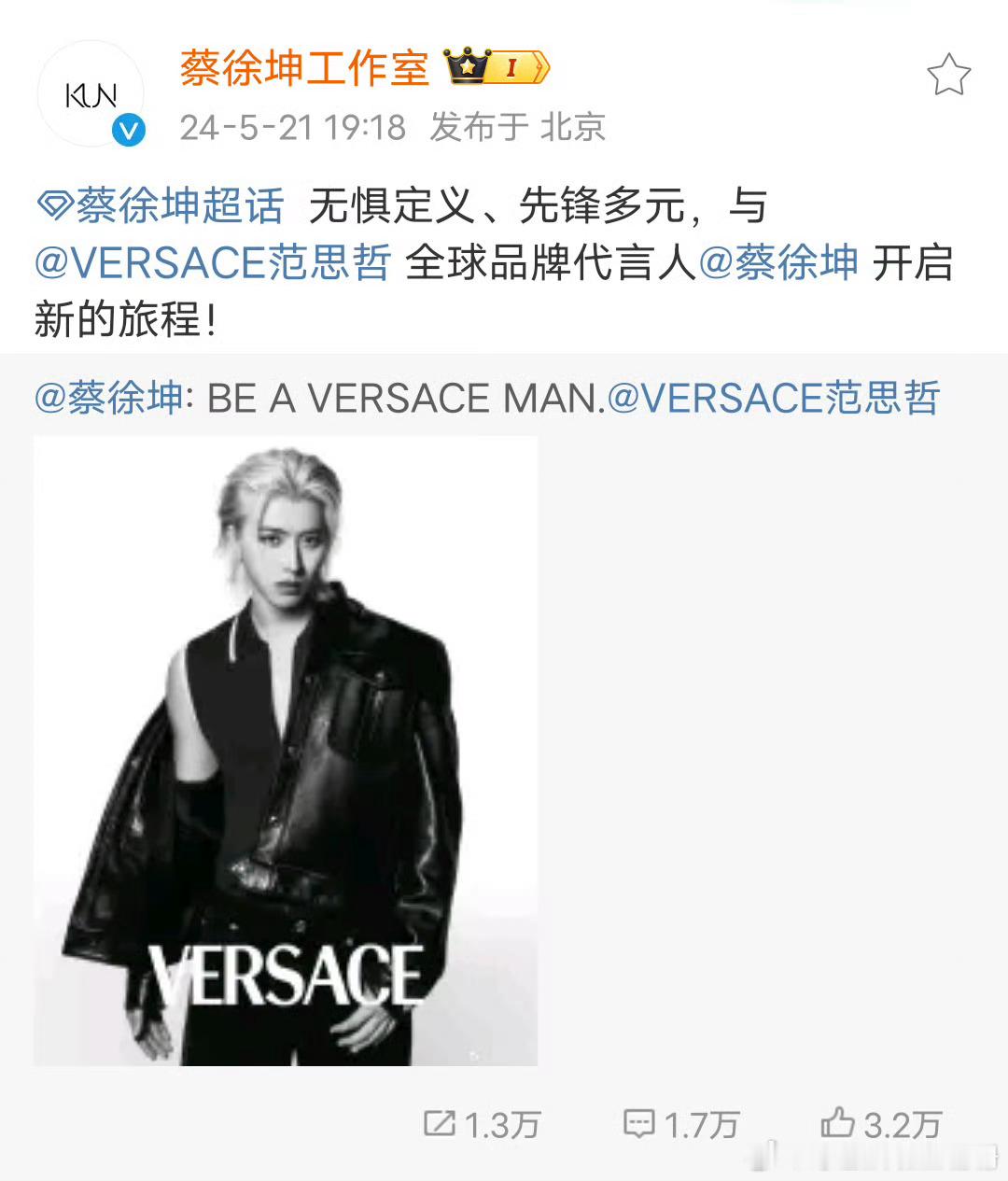
Task: Tap the blue verified badge
Action: 129,130
